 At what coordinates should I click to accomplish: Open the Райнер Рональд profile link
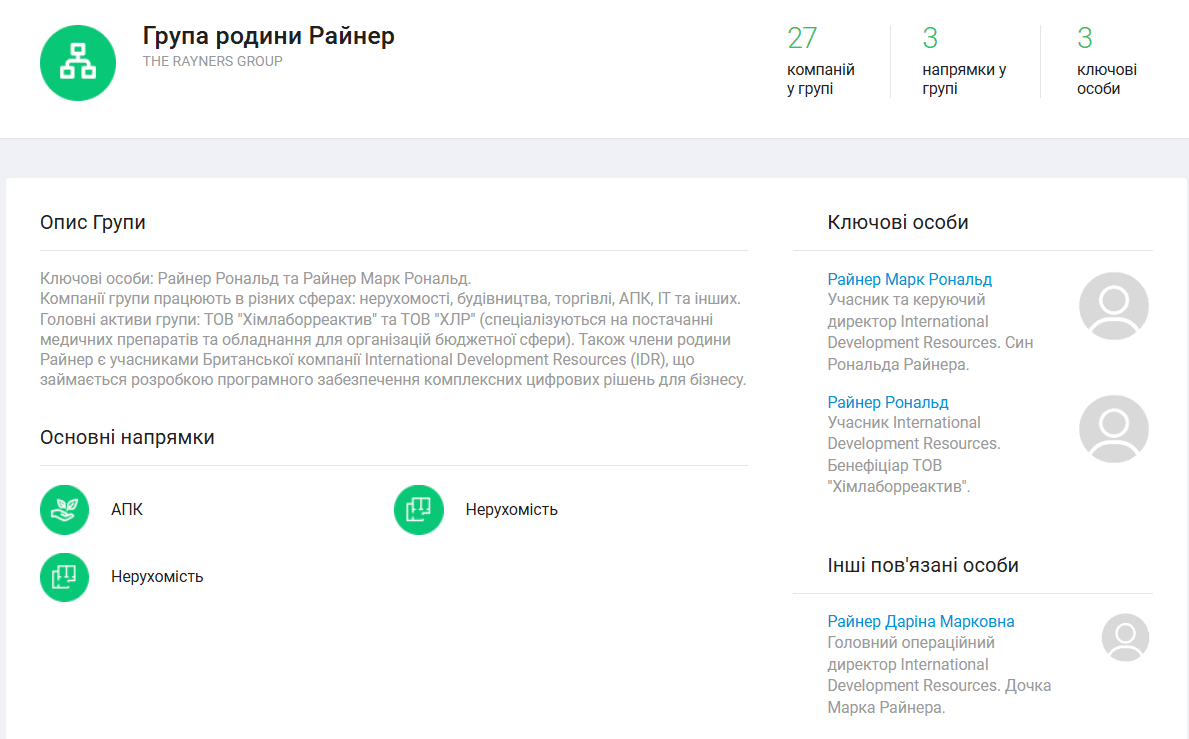888,402
